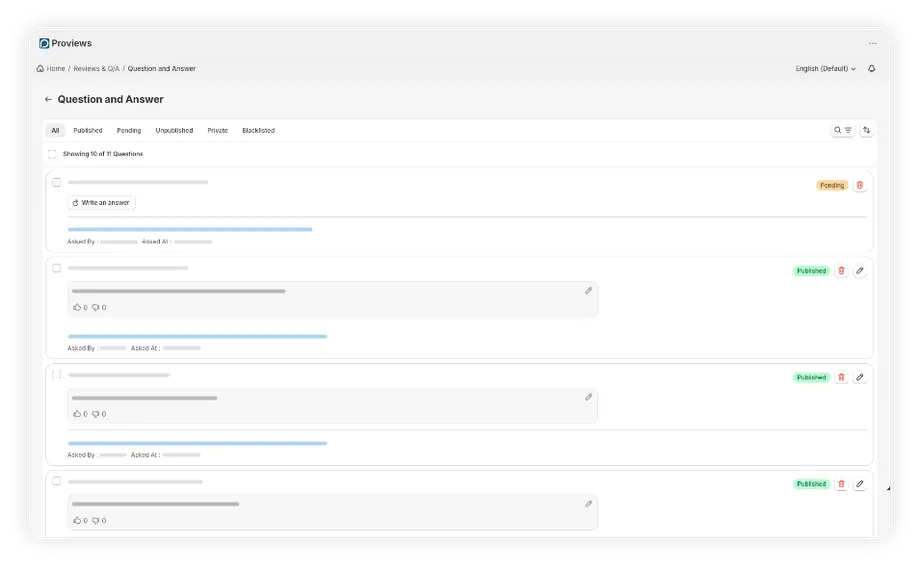The width and height of the screenshot is (919, 566).
Task: Expand the English (Default) language dropdown
Action: pyautogui.click(x=825, y=69)
